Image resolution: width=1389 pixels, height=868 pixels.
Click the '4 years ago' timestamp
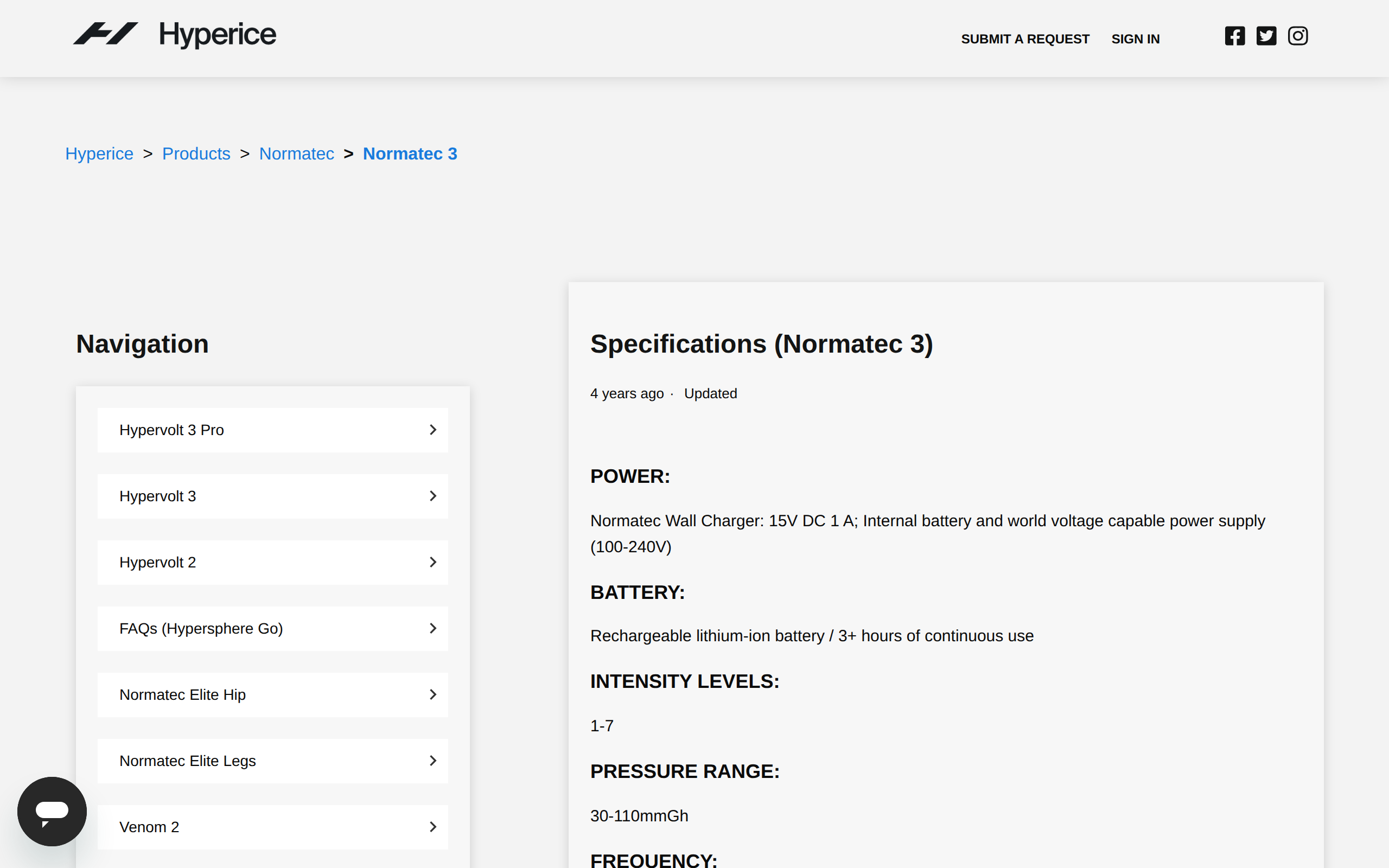point(627,394)
